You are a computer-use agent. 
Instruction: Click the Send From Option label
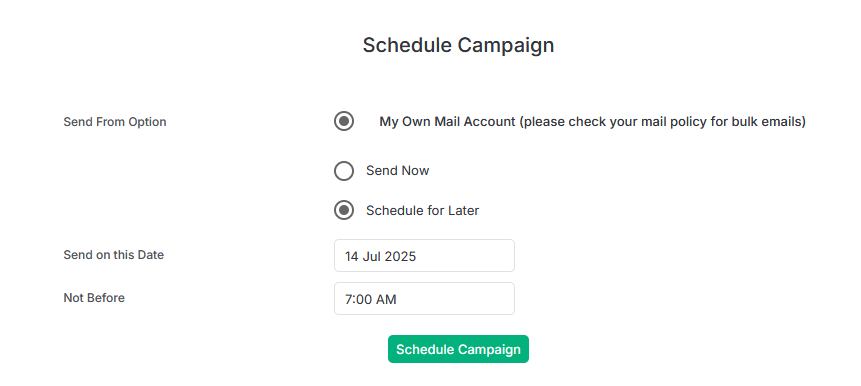[115, 122]
